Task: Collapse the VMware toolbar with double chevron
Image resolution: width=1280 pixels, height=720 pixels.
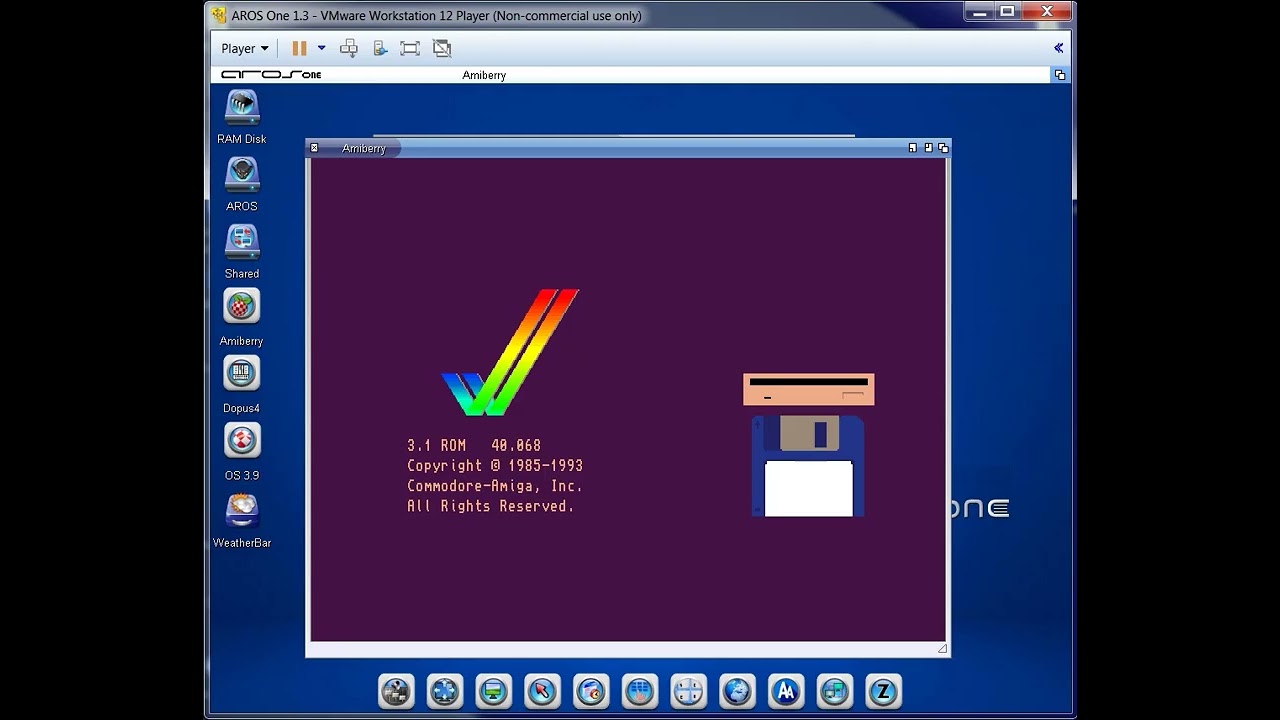Action: (1058, 48)
